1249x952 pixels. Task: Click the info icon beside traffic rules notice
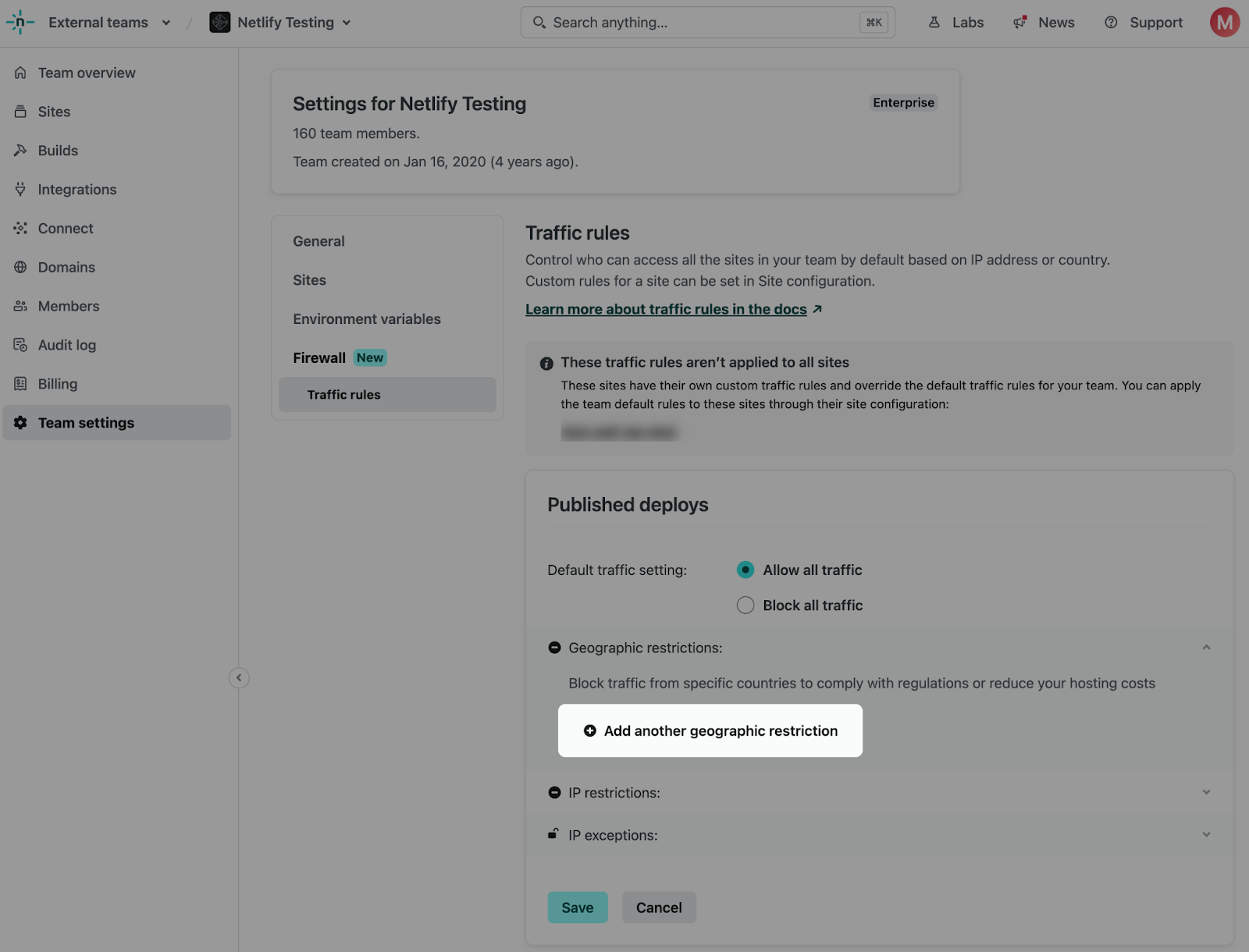pos(546,364)
